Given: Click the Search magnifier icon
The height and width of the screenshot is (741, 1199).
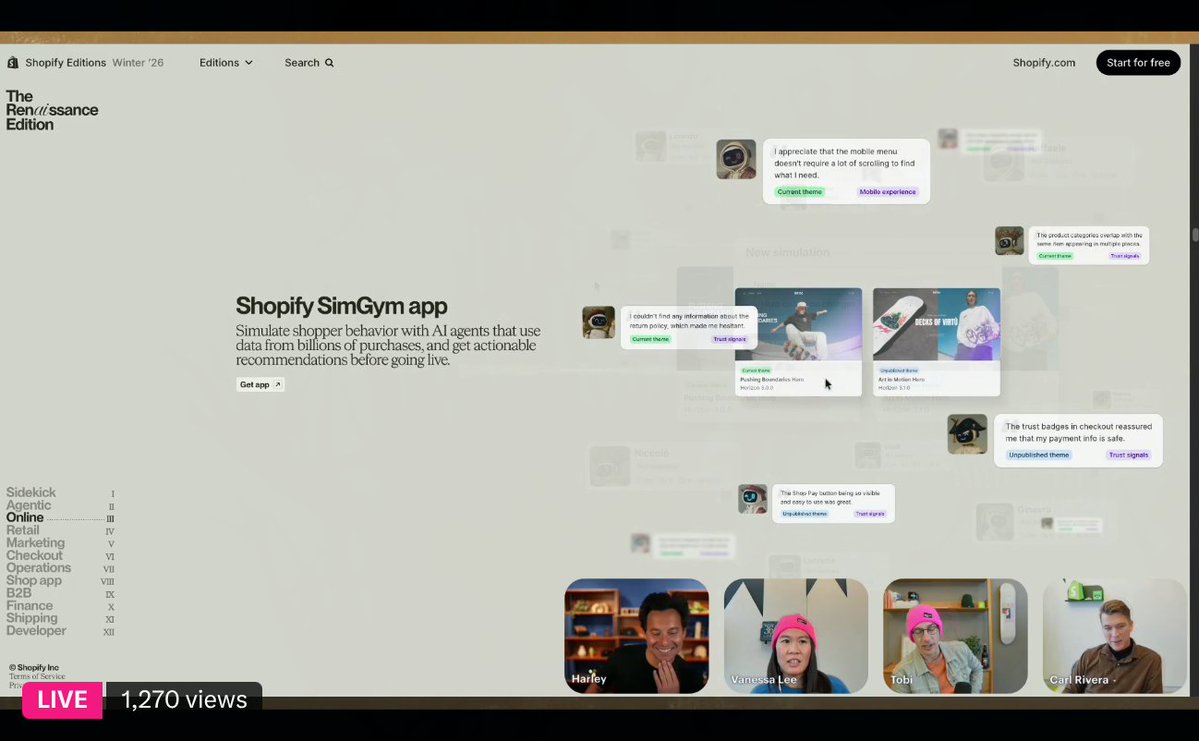Looking at the screenshot, I should pyautogui.click(x=330, y=63).
